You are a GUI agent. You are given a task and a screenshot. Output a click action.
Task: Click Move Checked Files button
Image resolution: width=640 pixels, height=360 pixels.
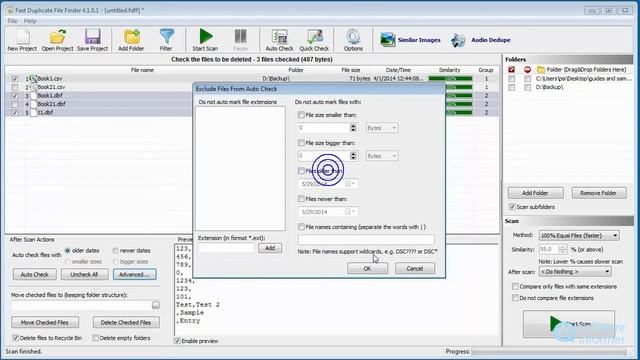[45, 322]
